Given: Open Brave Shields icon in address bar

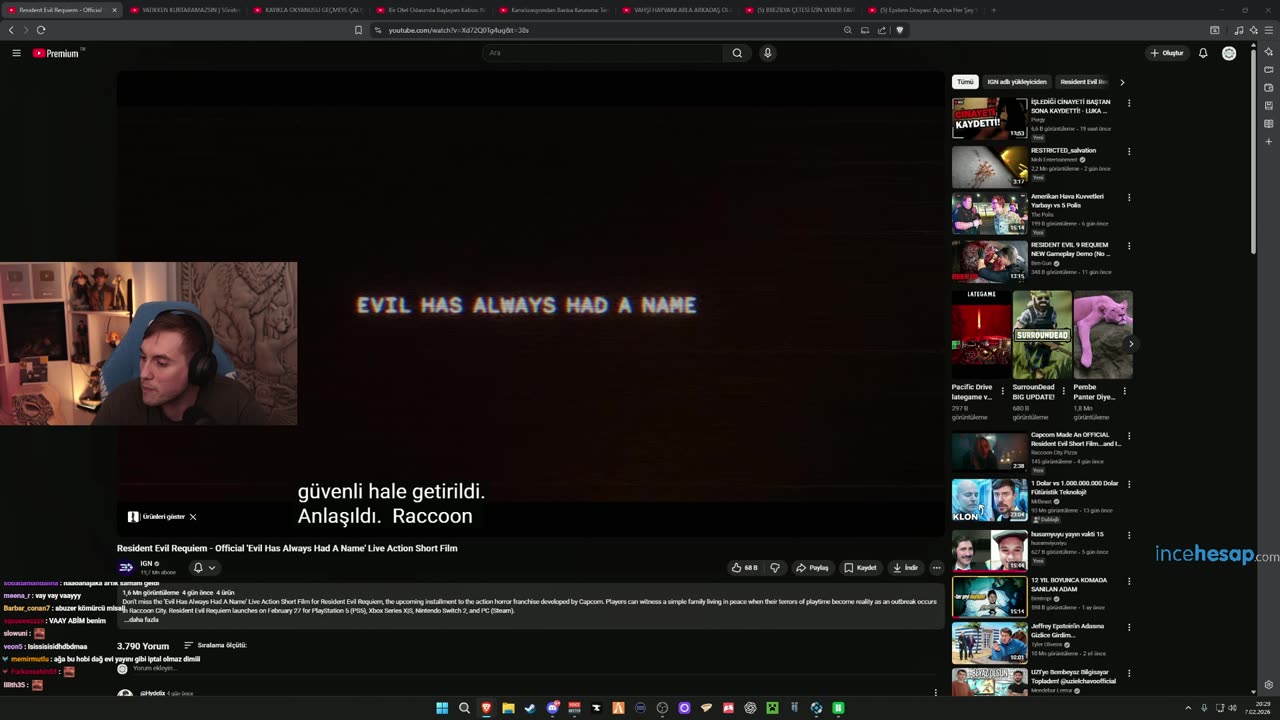Looking at the screenshot, I should (899, 30).
